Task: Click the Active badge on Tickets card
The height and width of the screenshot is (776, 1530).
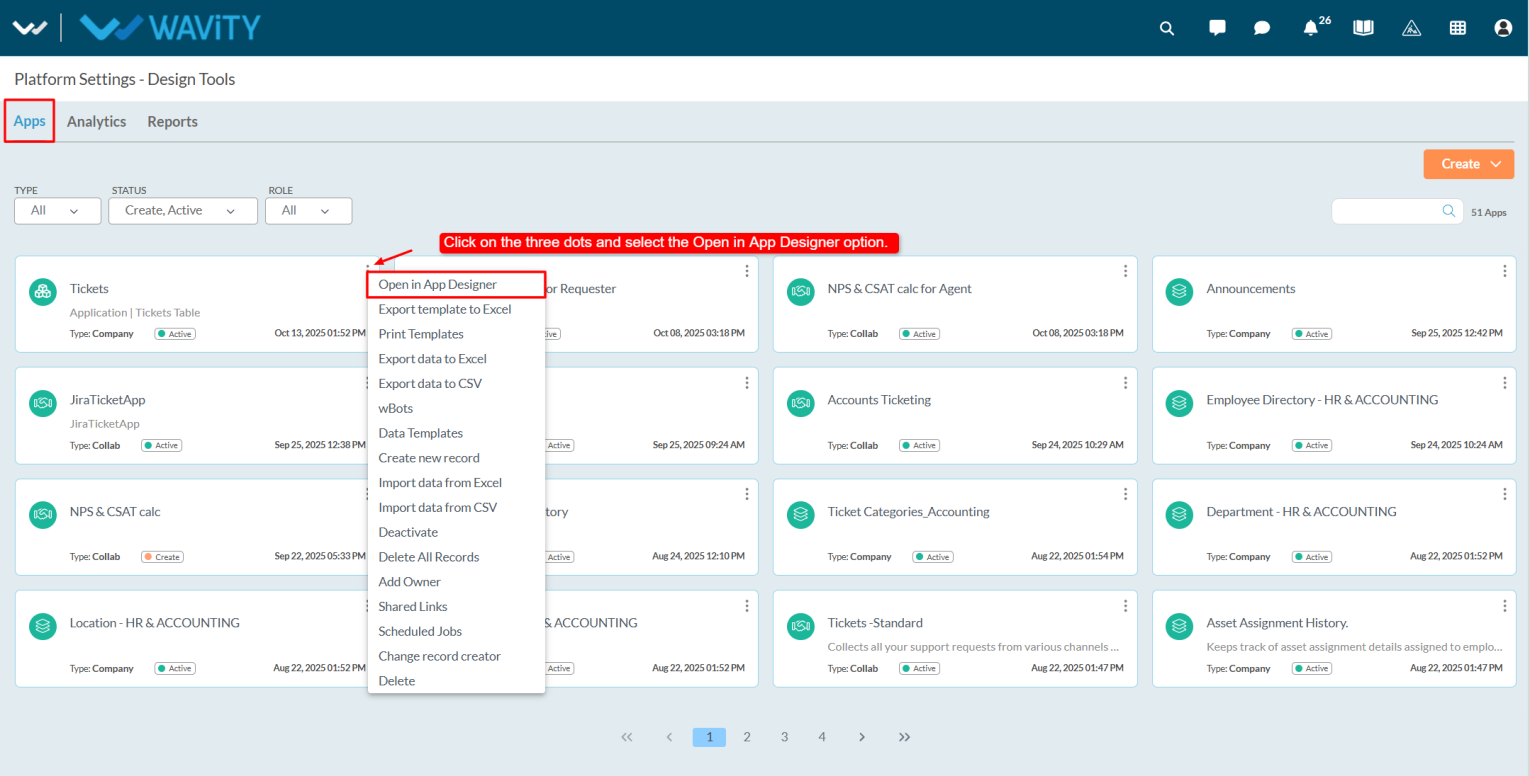Action: point(175,334)
